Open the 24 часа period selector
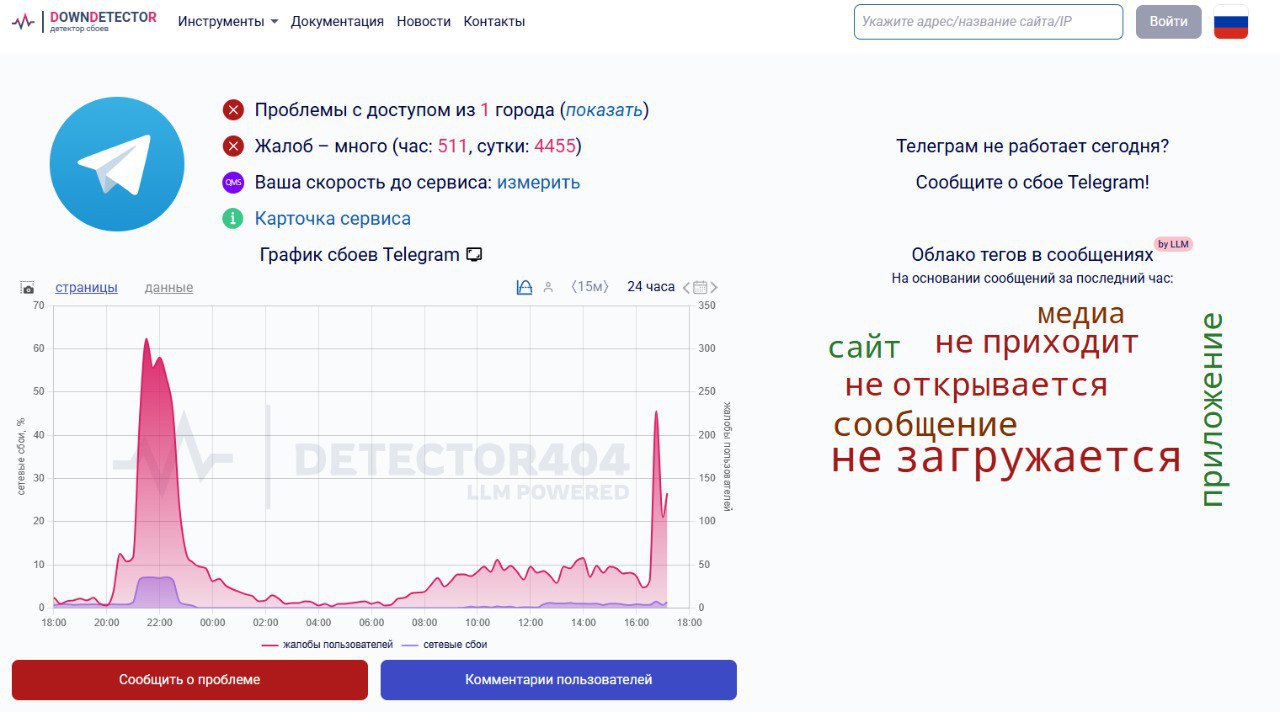 coord(650,287)
